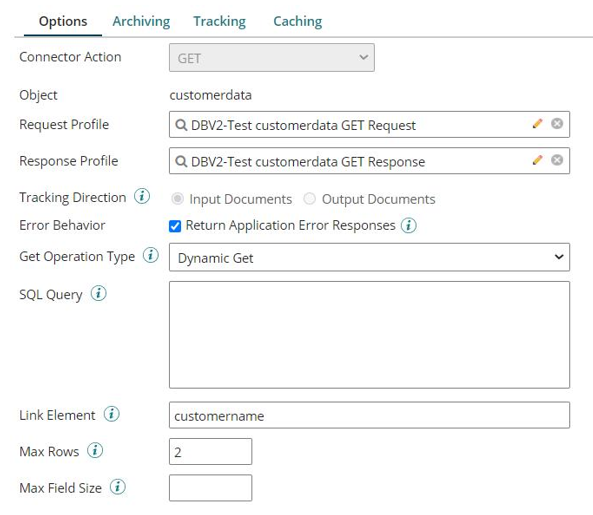Switch to the Caching tab
Viewport: 593px width, 515px height.
click(298, 22)
